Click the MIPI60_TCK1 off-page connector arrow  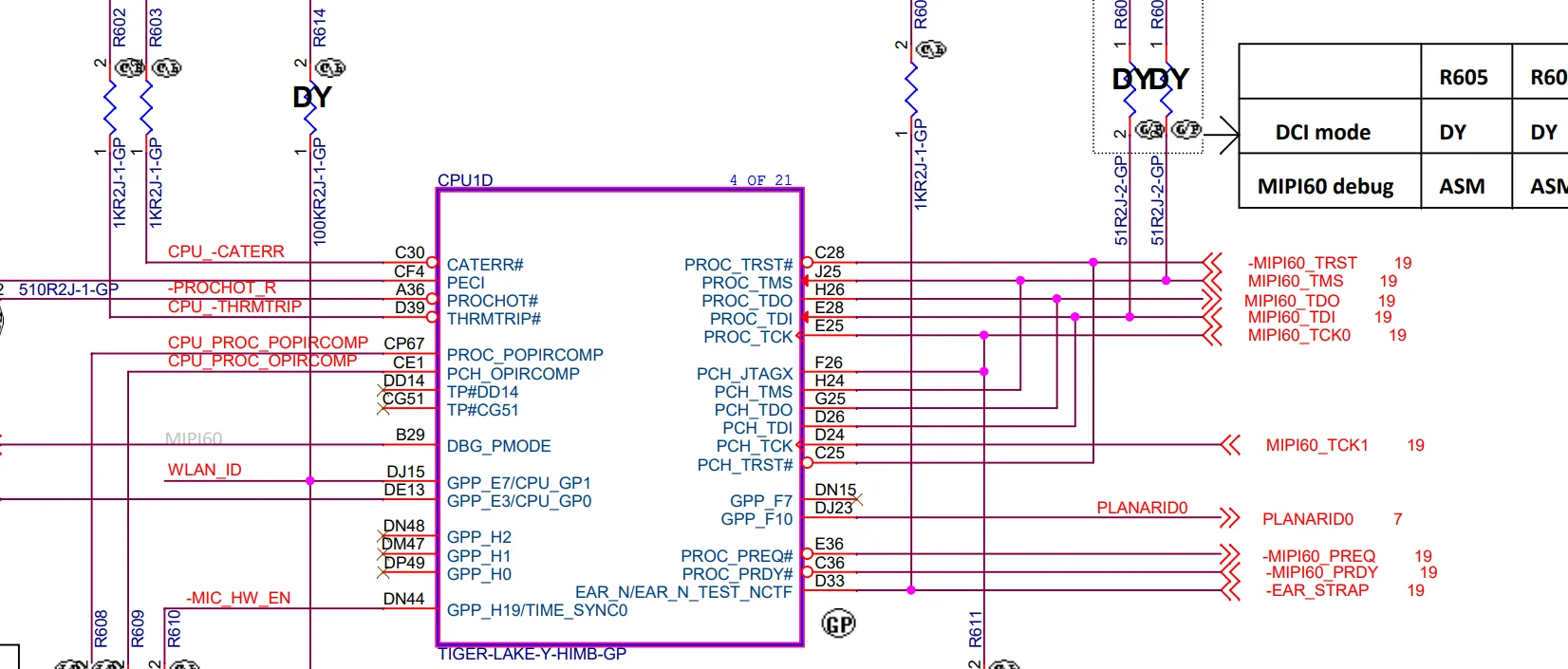(x=1230, y=445)
